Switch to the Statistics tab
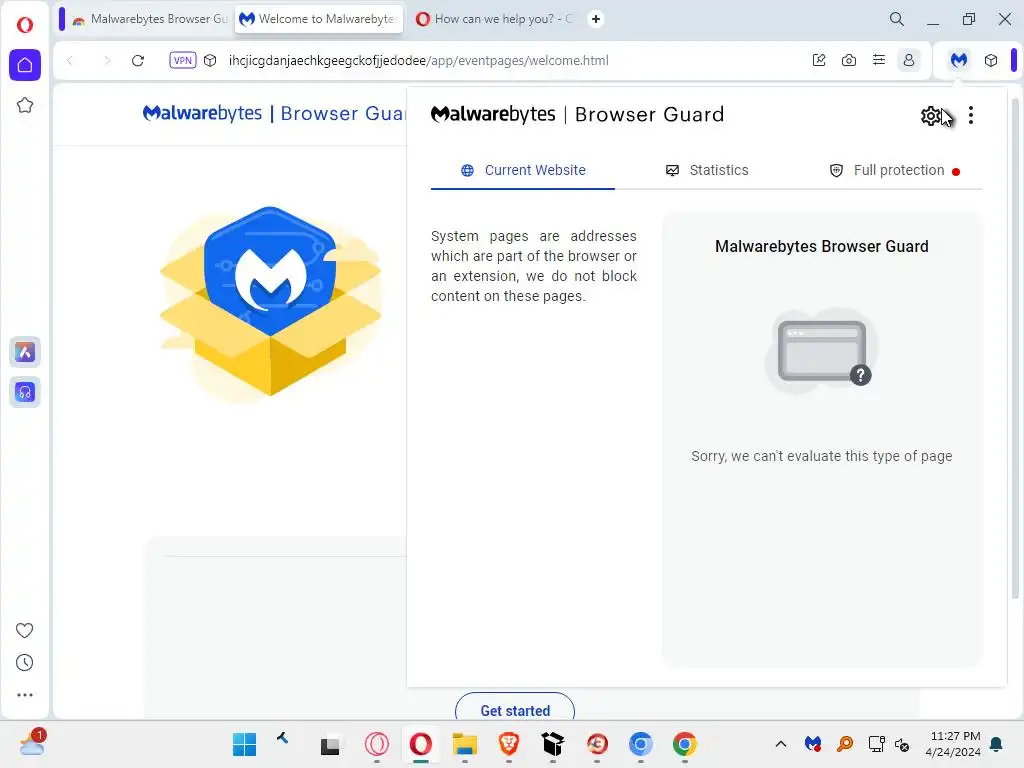The width and height of the screenshot is (1024, 768). click(x=707, y=170)
